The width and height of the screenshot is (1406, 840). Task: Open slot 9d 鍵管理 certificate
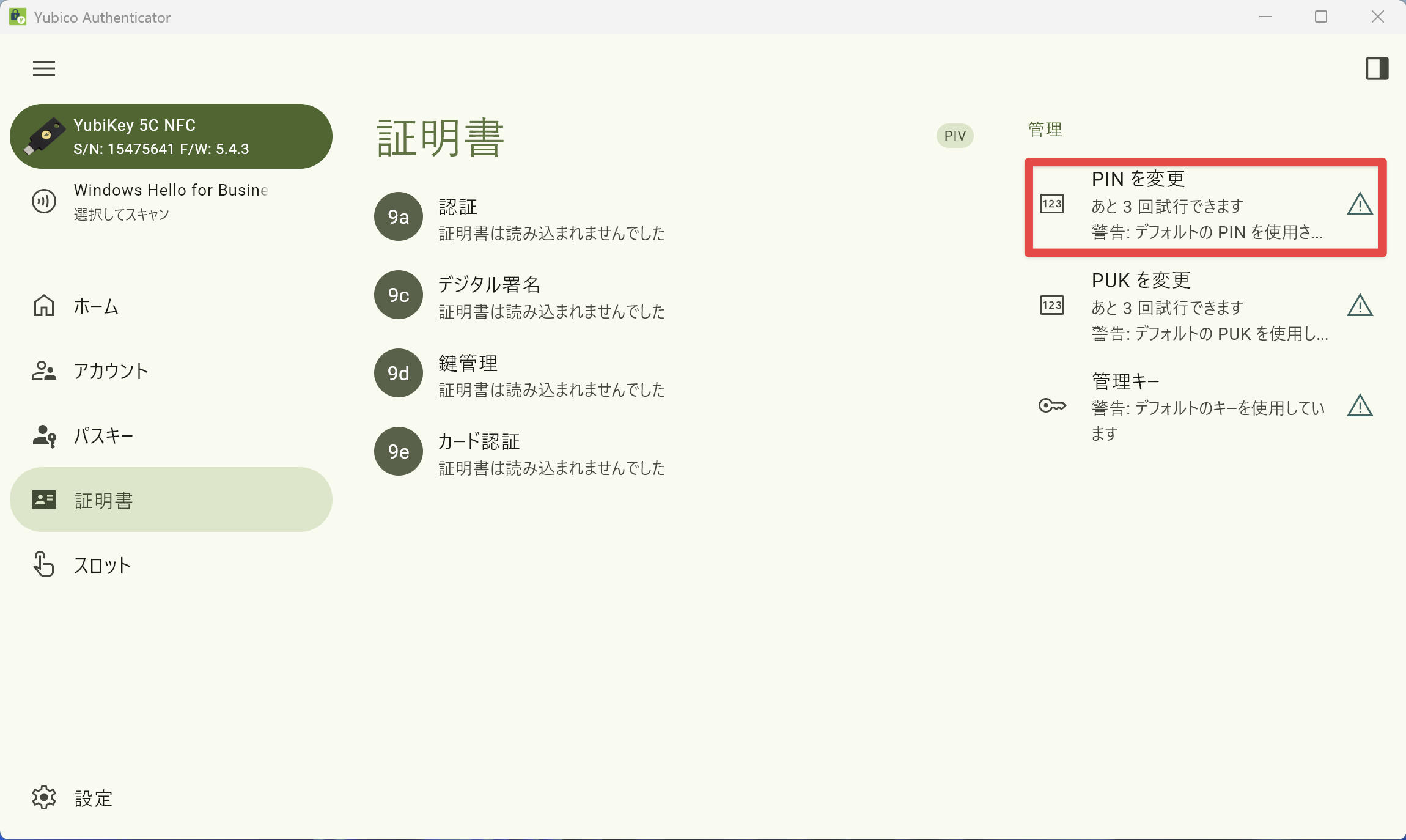pos(672,373)
